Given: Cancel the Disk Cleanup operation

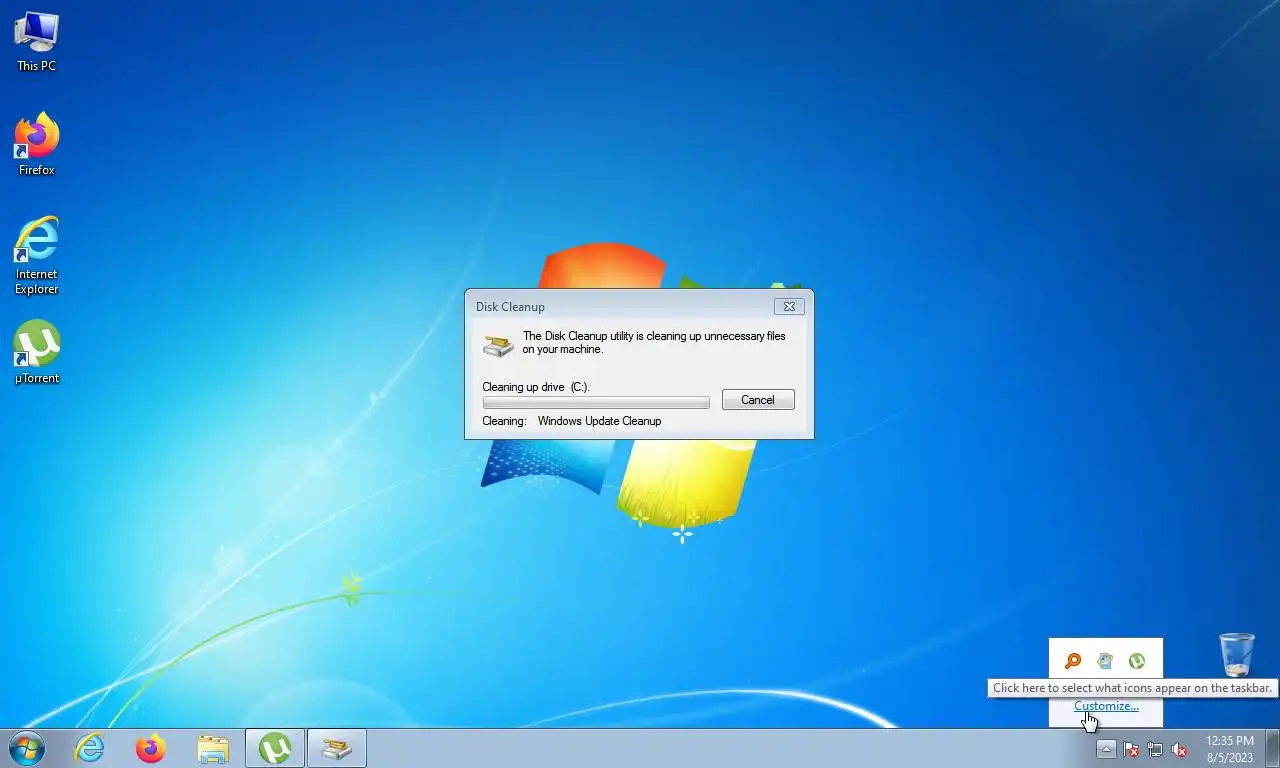Looking at the screenshot, I should coord(758,400).
